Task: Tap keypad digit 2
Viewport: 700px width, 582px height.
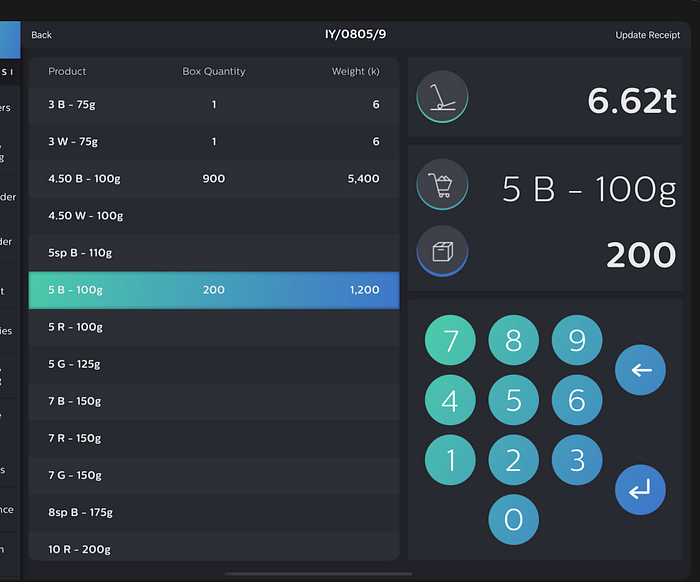Action: [x=513, y=460]
